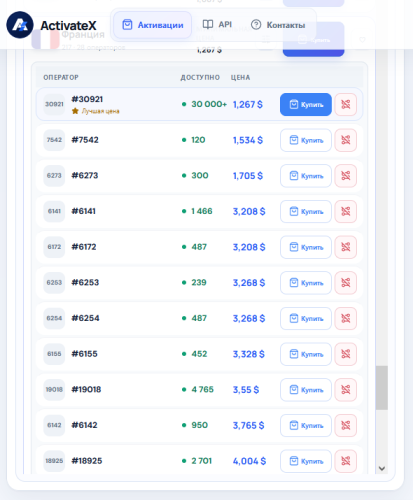Click red block icon for operator #18925
This screenshot has width=413, height=500.
[x=346, y=461]
